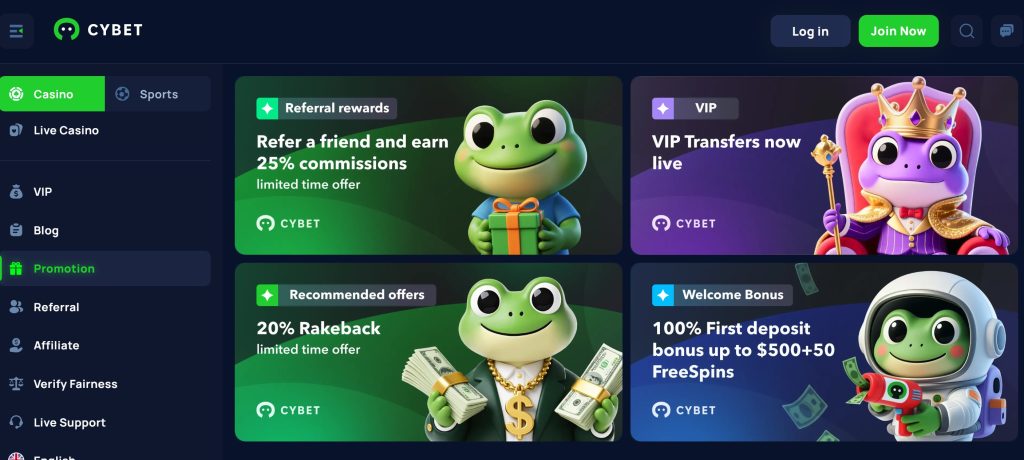The width and height of the screenshot is (1024, 460).
Task: Open the Welcome Bonus deposit banner
Action: (x=824, y=352)
